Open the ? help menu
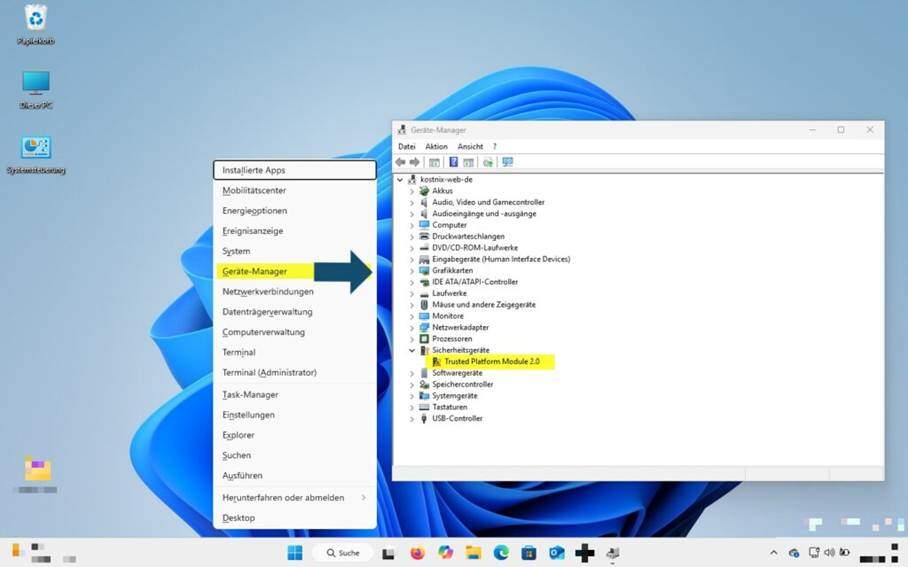The width and height of the screenshot is (908, 567). [495, 147]
